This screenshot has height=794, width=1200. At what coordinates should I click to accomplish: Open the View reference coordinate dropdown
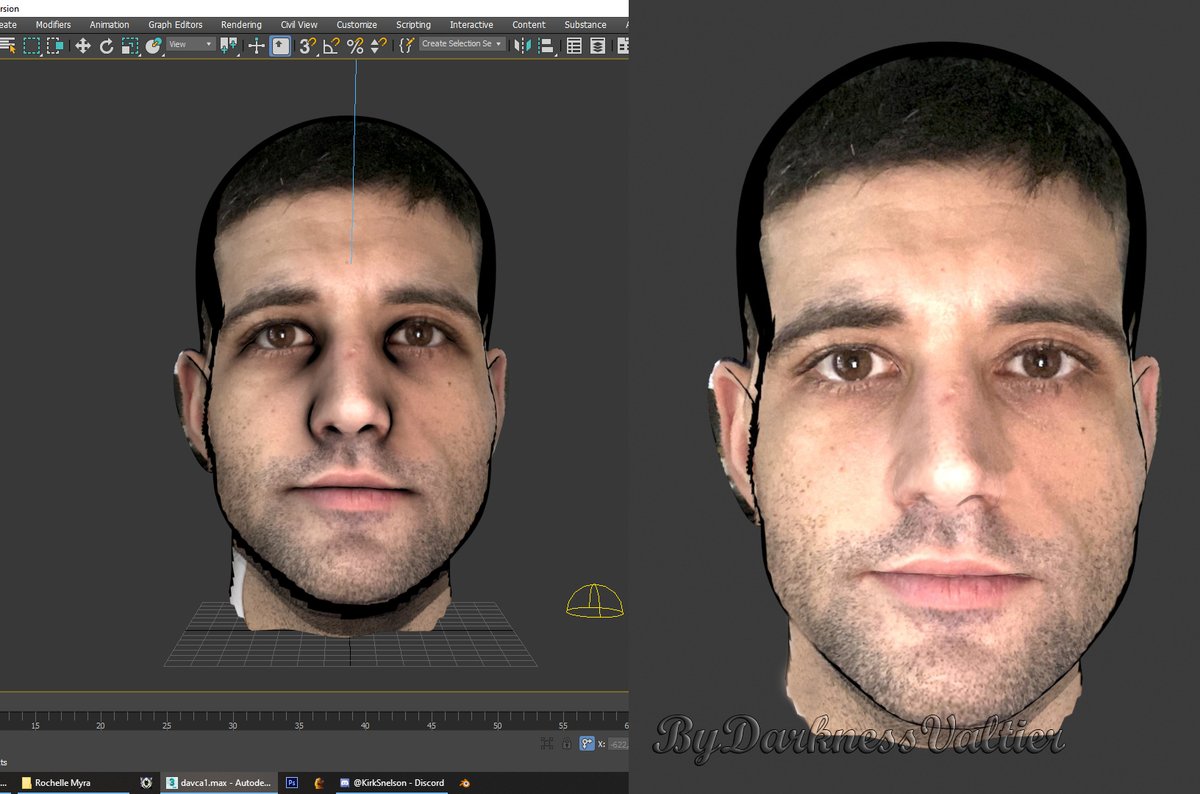[190, 44]
